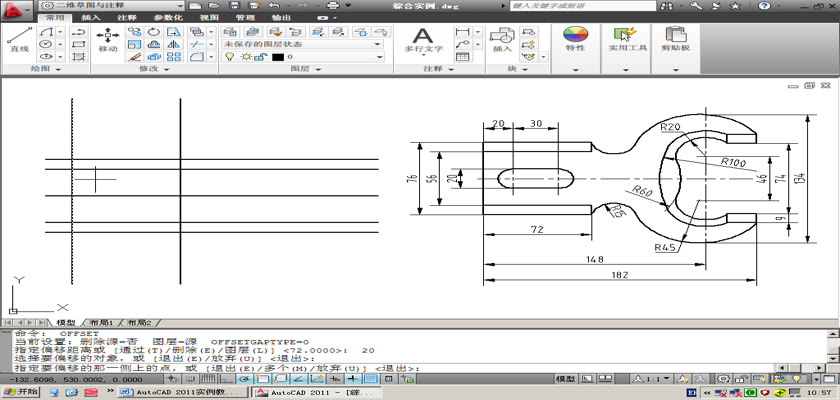The height and width of the screenshot is (400, 840).
Task: Toggle the layer lock padlock icon
Action: [259, 57]
